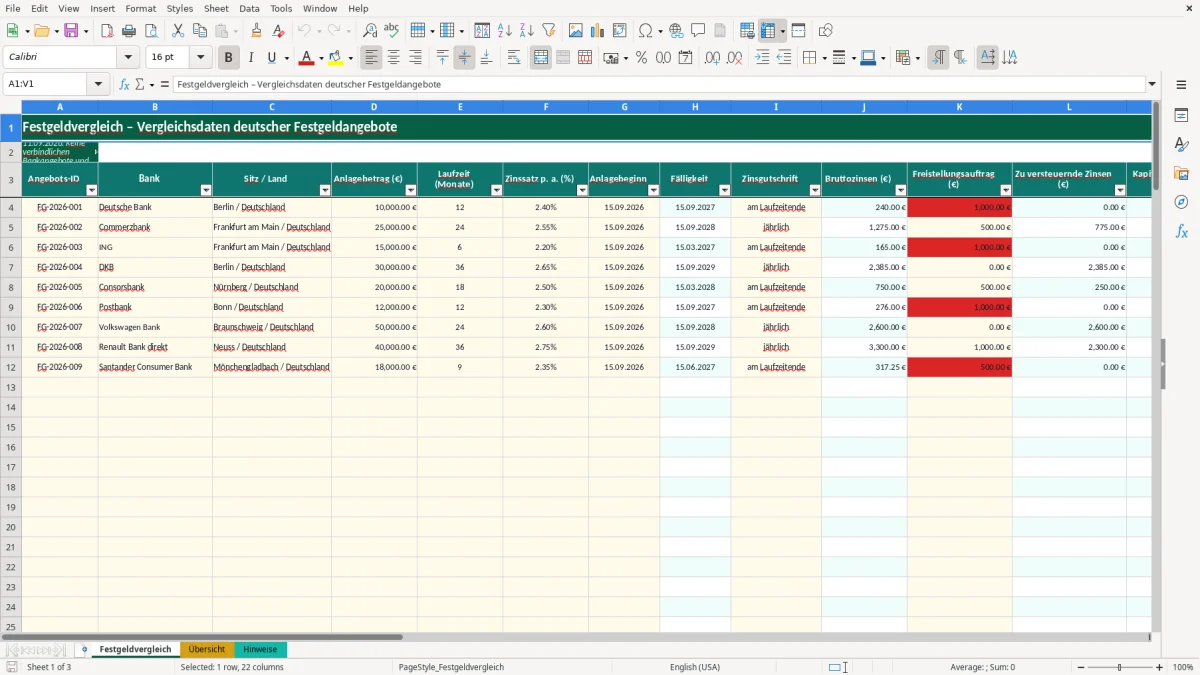Image resolution: width=1200 pixels, height=675 pixels.
Task: Open the Zinsgutschrift column filter dropdown
Action: 814,190
